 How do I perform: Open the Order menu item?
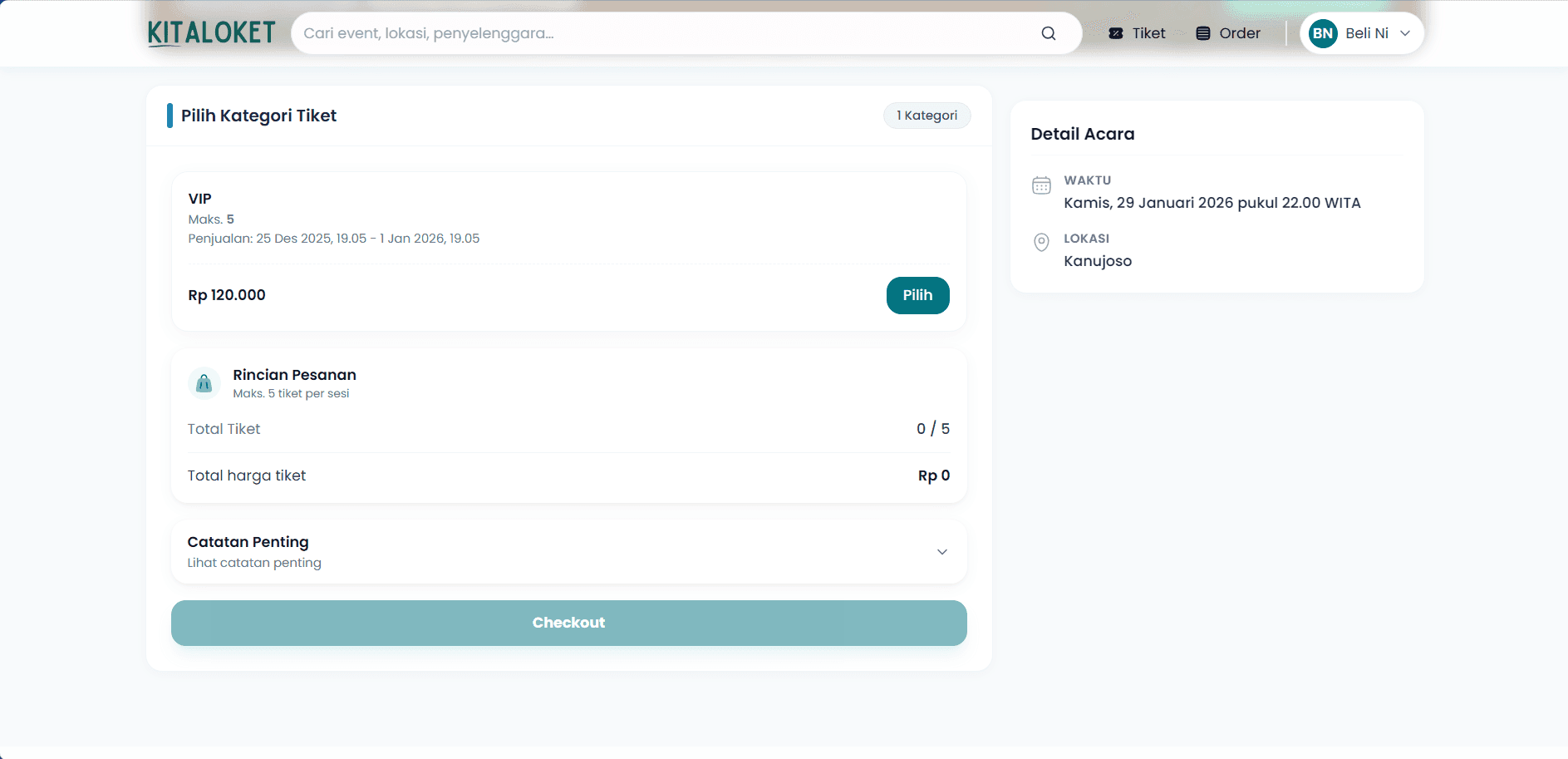point(1228,33)
